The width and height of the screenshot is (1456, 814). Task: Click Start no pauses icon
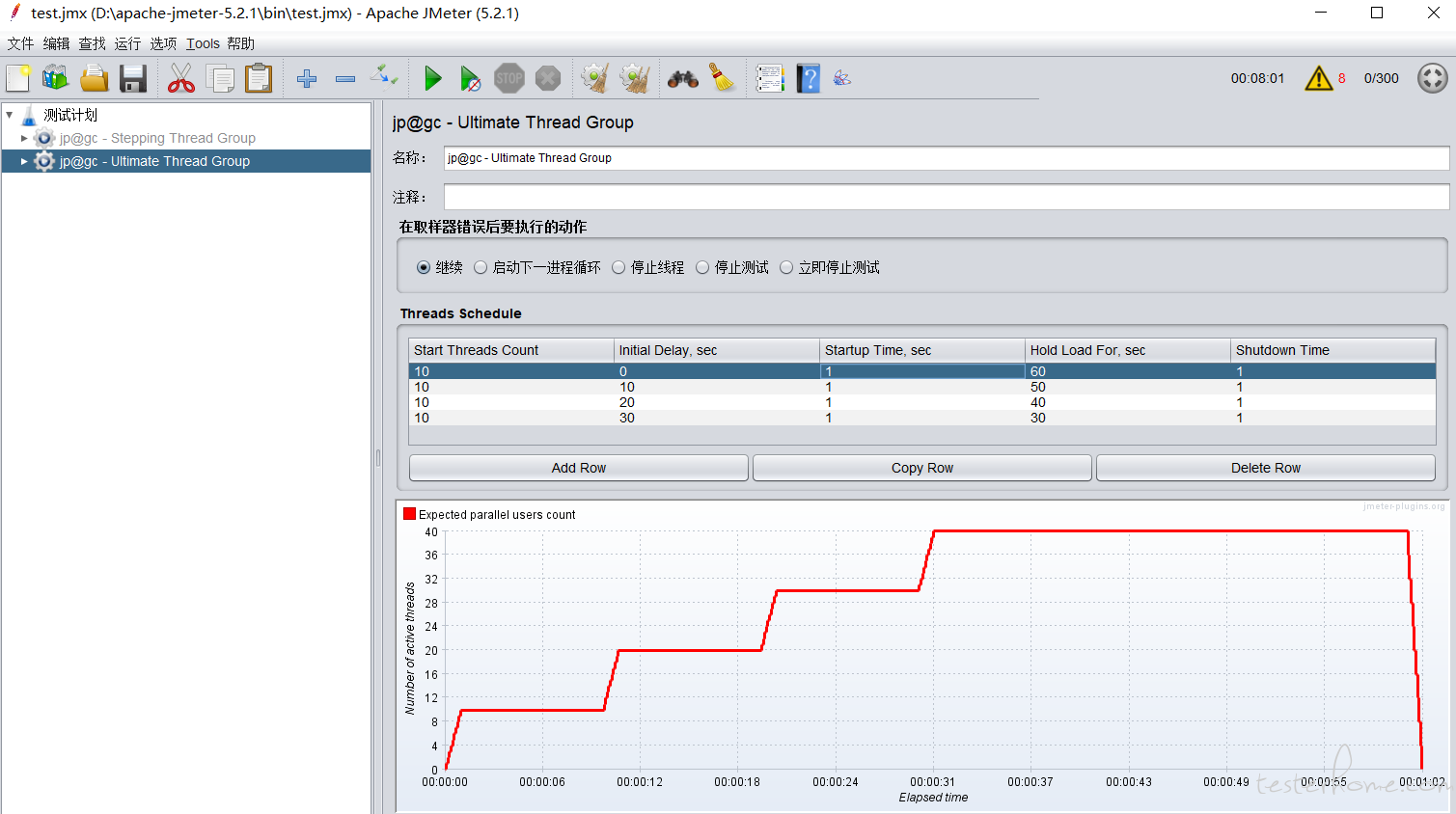pos(471,78)
